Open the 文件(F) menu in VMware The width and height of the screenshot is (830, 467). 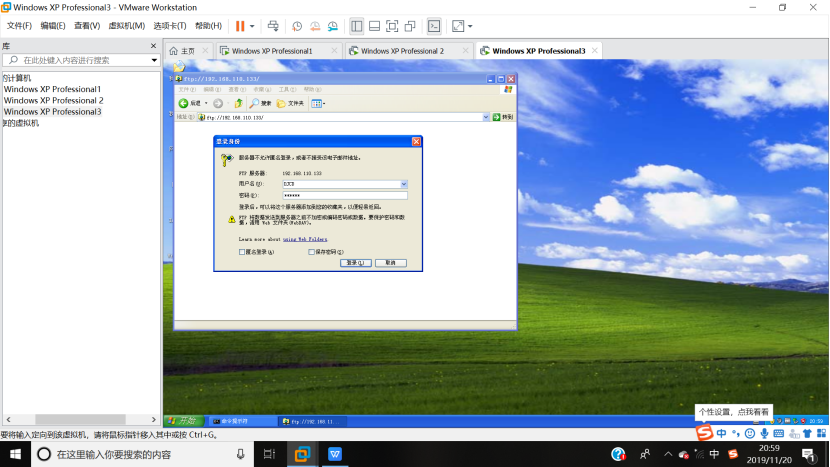coord(19,26)
